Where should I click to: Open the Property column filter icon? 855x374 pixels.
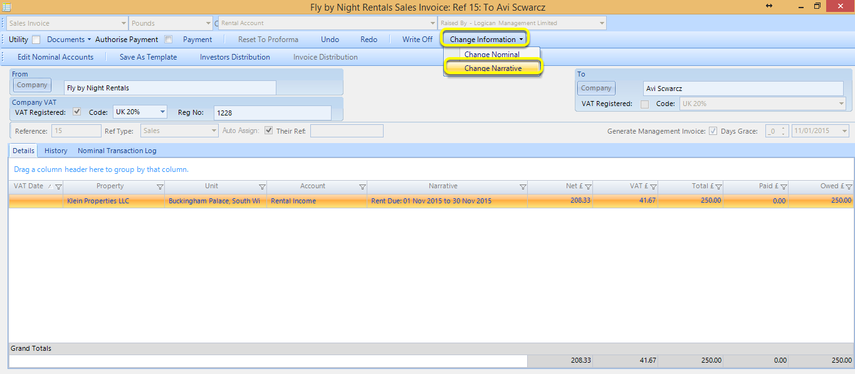[x=160, y=187]
